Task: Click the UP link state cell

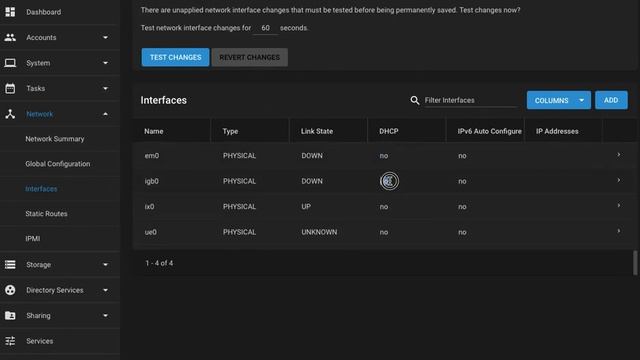Action: pos(306,207)
